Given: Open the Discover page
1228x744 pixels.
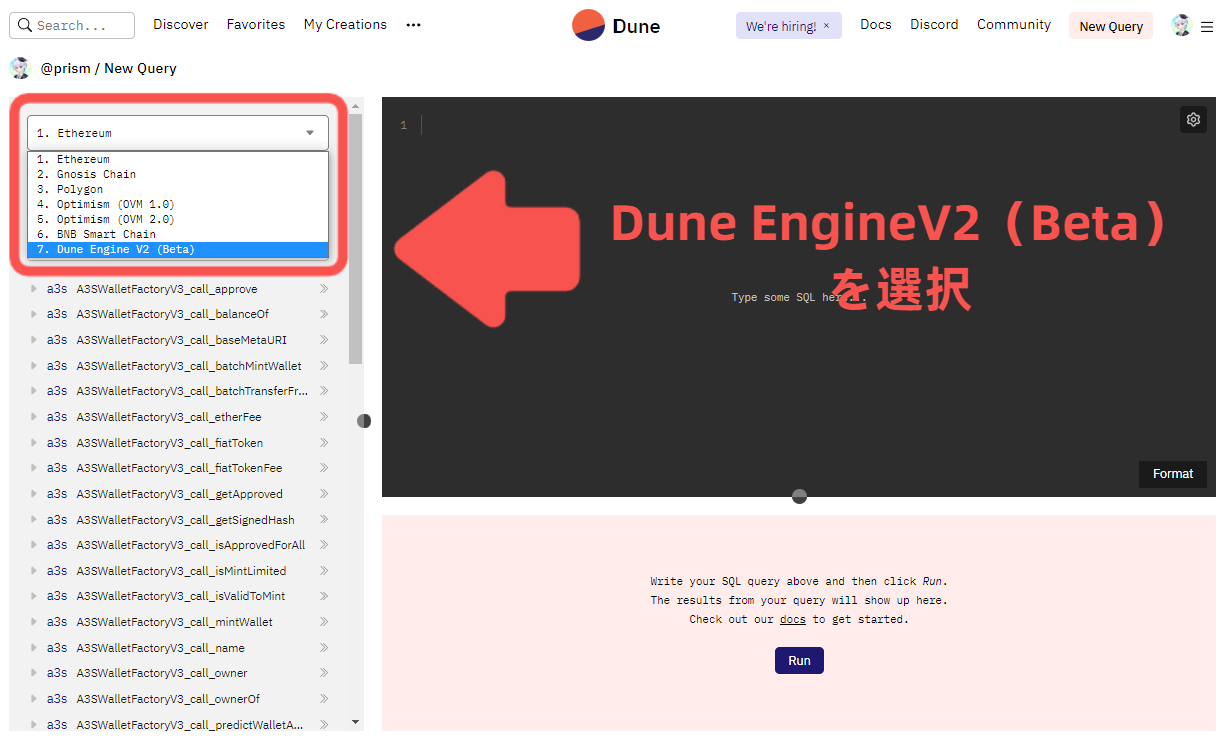Looking at the screenshot, I should pyautogui.click(x=180, y=24).
